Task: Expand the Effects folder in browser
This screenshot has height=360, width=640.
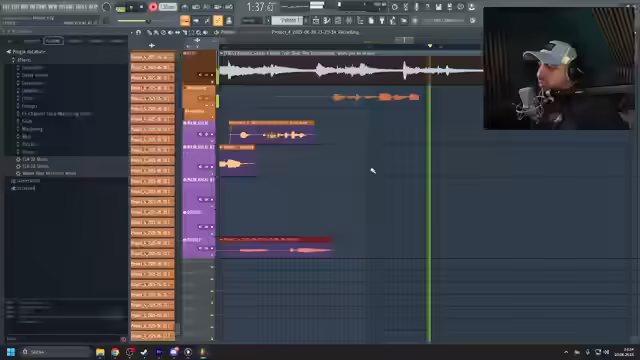Action: tap(13, 60)
